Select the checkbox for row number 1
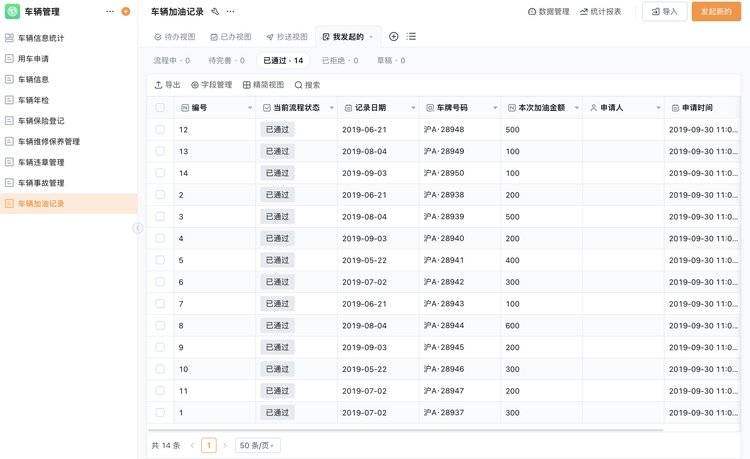The image size is (750, 459). click(160, 413)
